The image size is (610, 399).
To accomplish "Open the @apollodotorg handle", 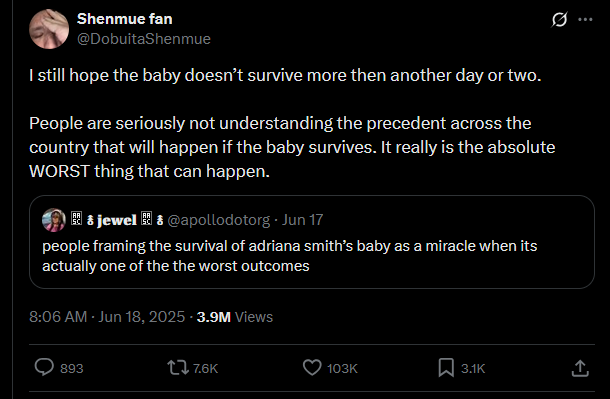I will pyautogui.click(x=218, y=220).
